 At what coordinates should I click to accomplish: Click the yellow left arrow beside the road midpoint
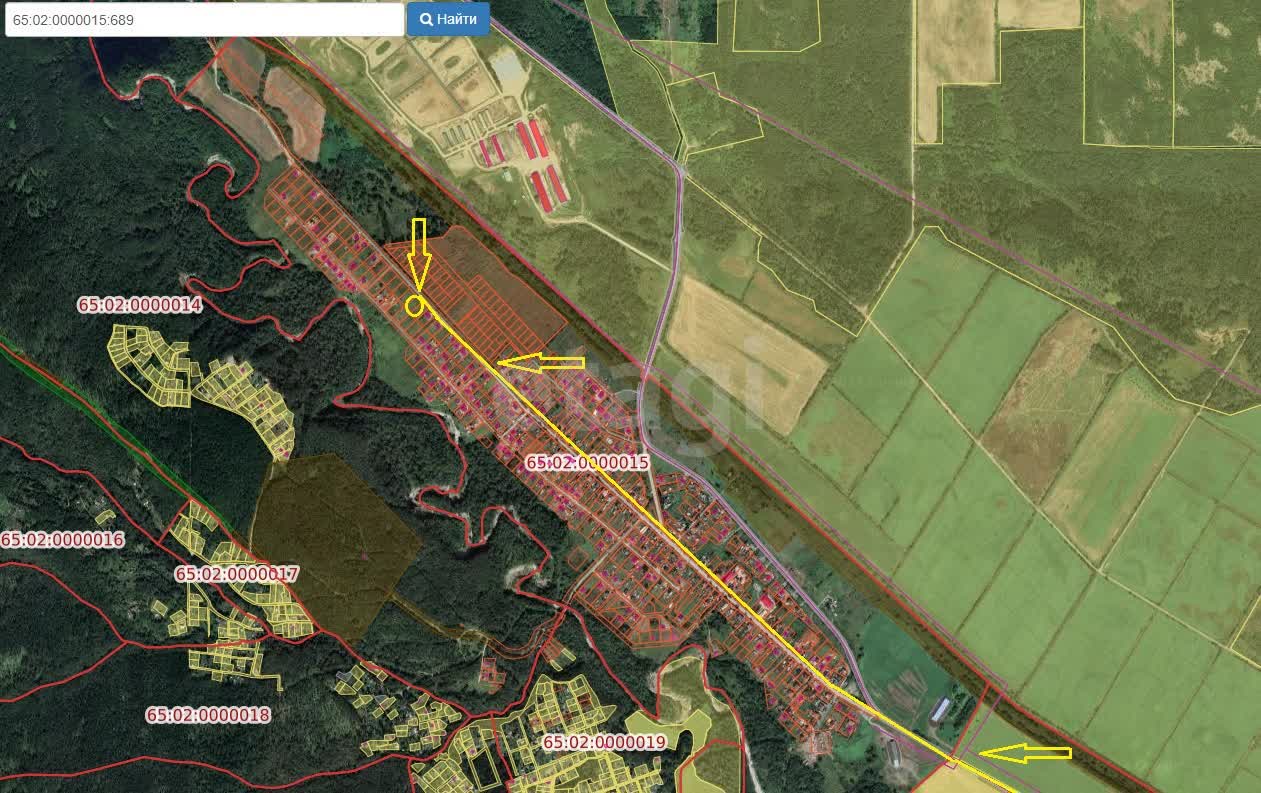[x=540, y=362]
